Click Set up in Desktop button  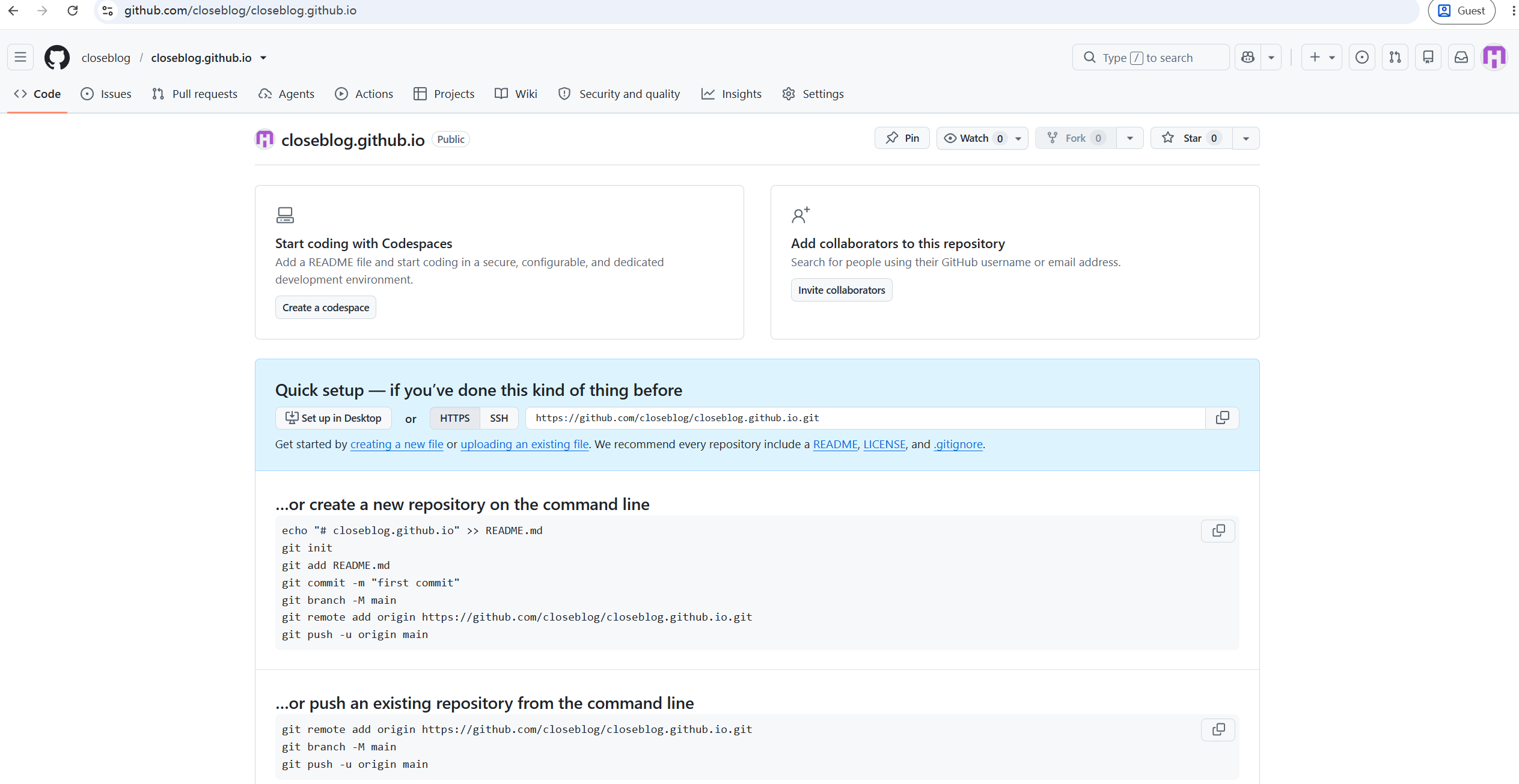[334, 418]
